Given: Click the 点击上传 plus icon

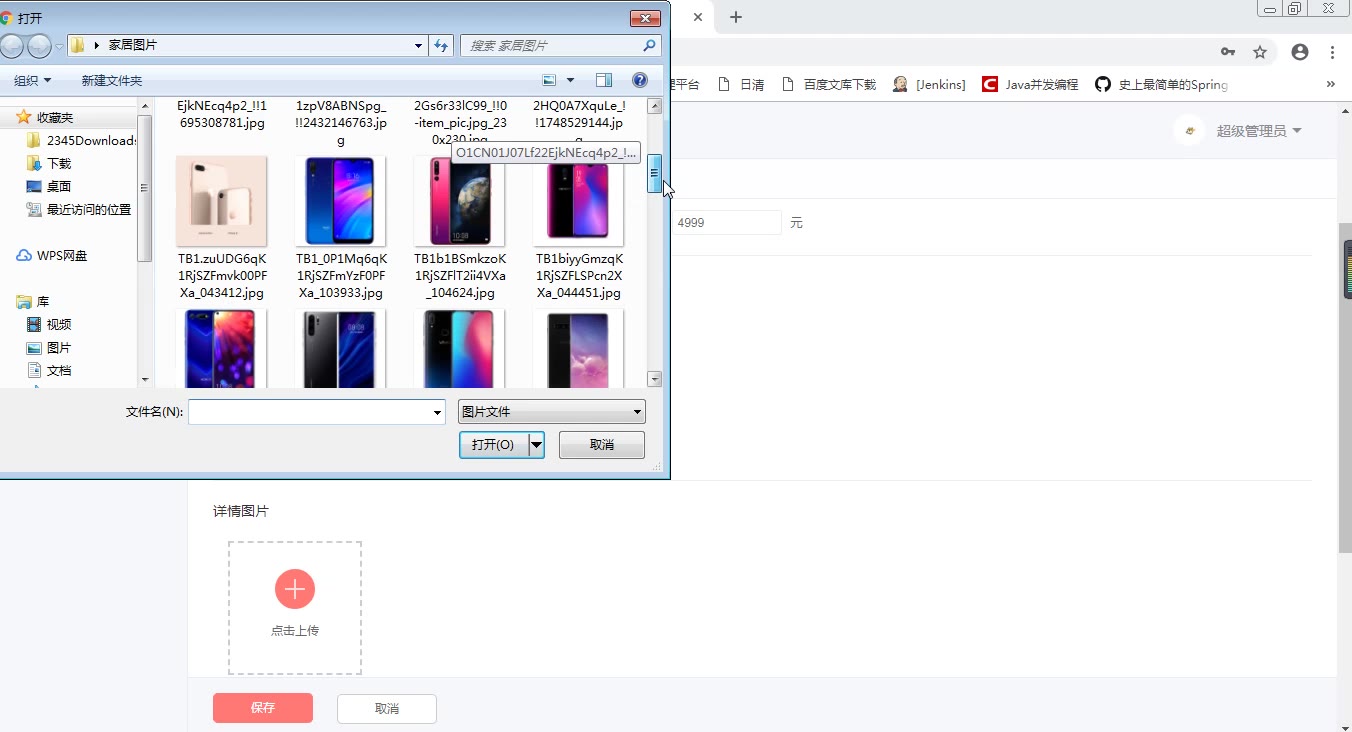Looking at the screenshot, I should (295, 590).
